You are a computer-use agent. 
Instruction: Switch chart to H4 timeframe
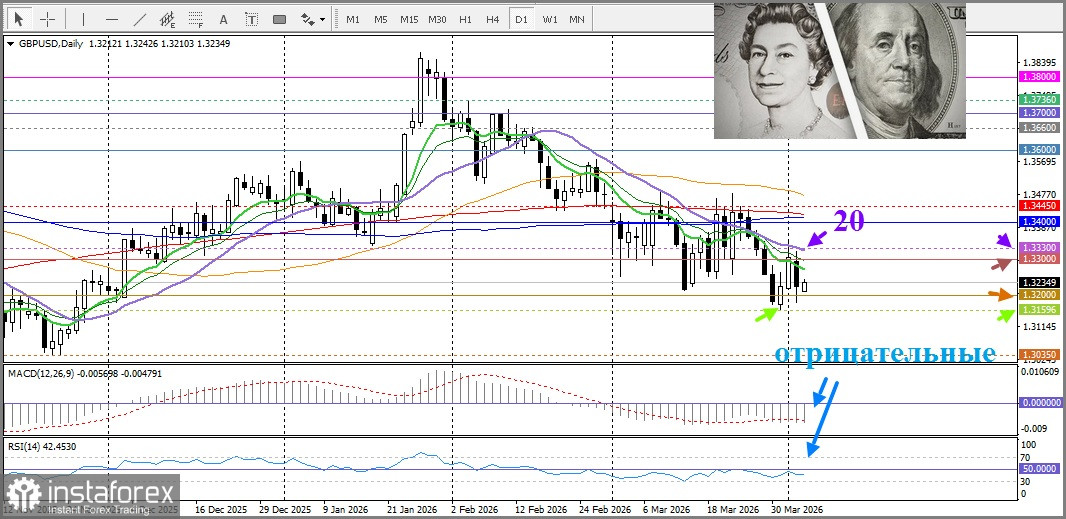[x=493, y=19]
